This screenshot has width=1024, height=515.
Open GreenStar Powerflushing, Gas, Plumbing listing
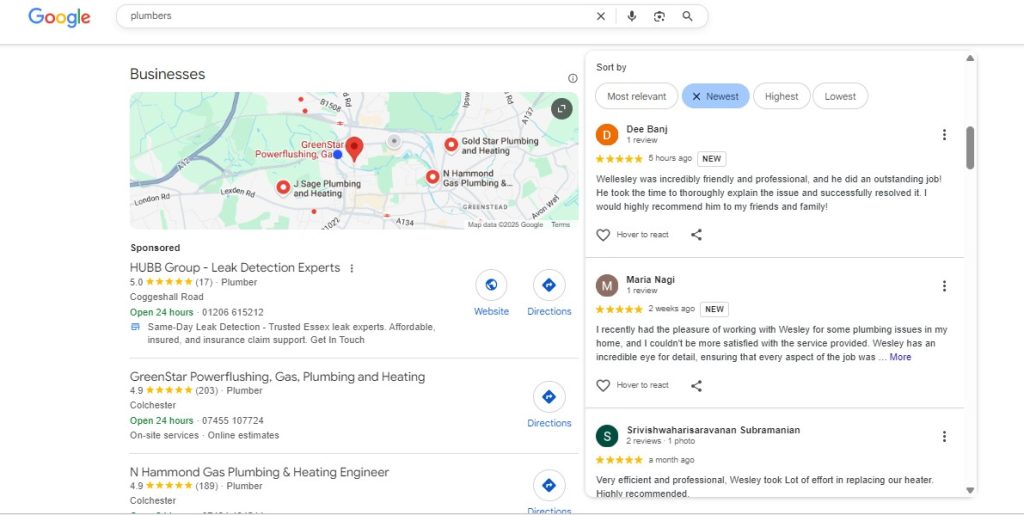coord(278,377)
